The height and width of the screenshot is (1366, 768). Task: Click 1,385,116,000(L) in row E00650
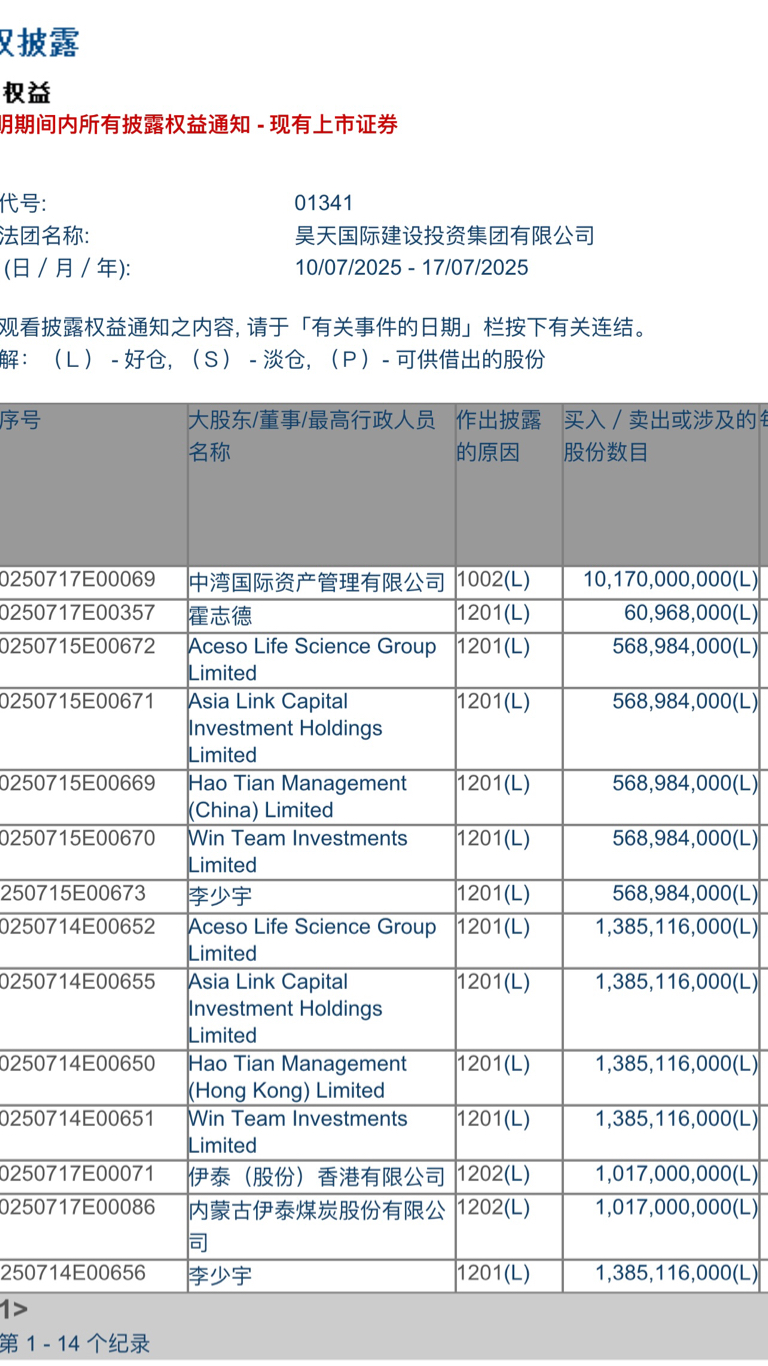(676, 1063)
